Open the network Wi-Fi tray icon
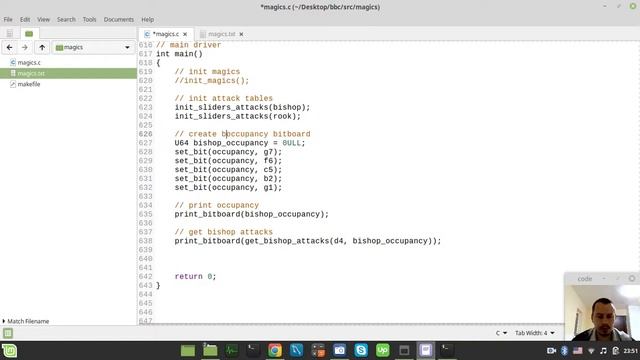The image size is (640, 360). [591, 351]
